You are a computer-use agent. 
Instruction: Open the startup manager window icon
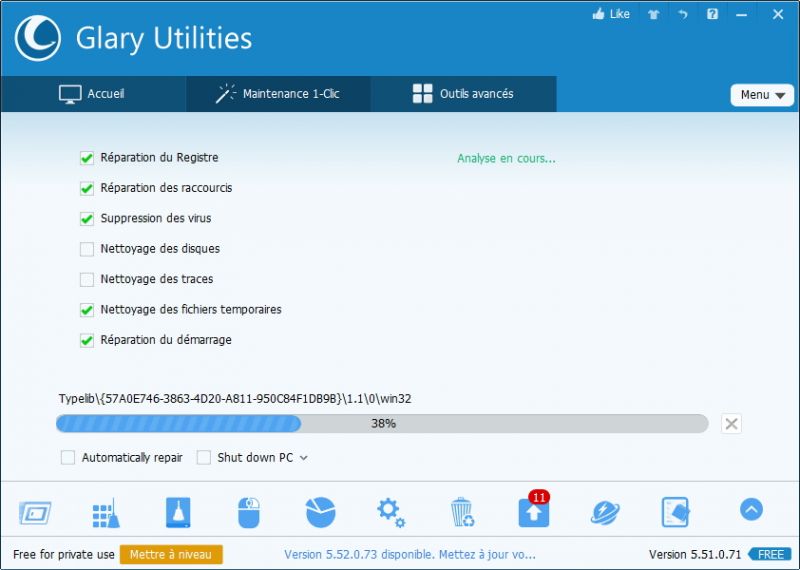pos(35,513)
